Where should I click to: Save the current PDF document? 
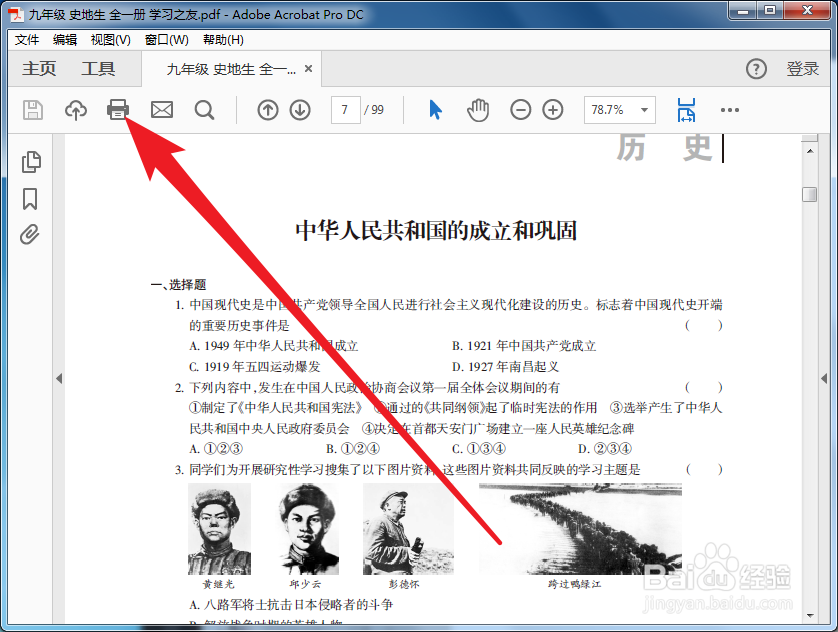pos(32,110)
